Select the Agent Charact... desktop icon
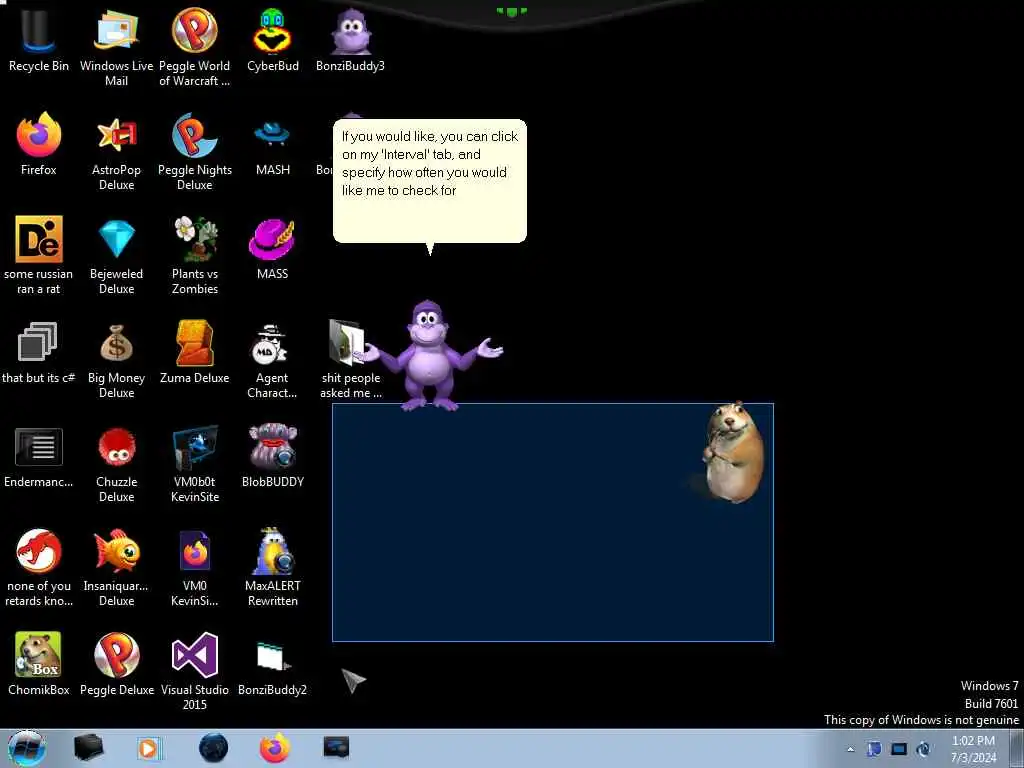Viewport: 1024px width, 768px height. coord(272,360)
